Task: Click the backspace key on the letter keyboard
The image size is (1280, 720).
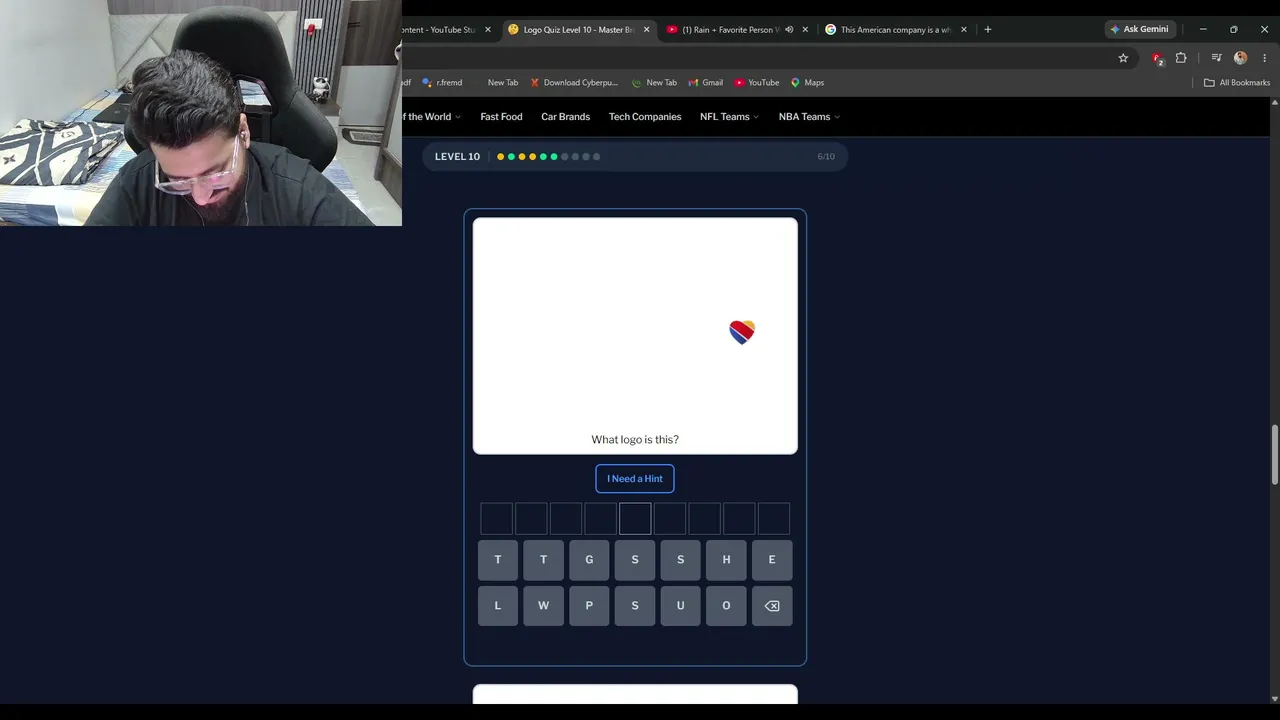Action: point(772,606)
